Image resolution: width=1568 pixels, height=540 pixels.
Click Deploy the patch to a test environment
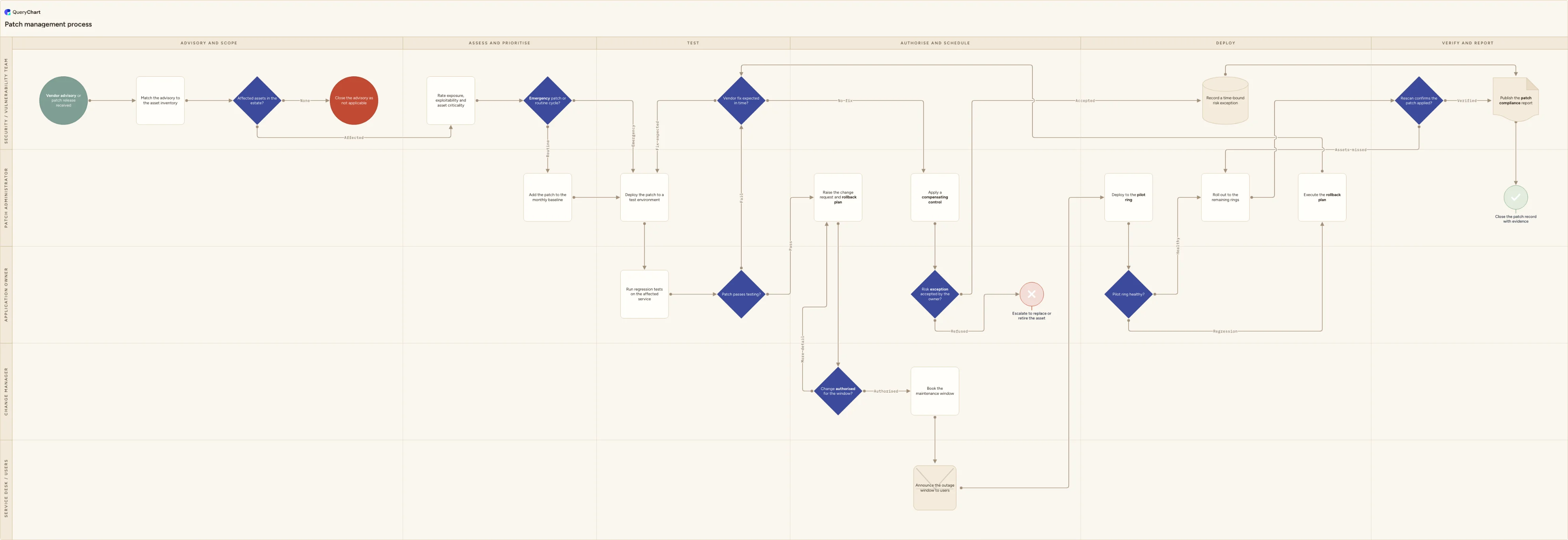click(644, 197)
